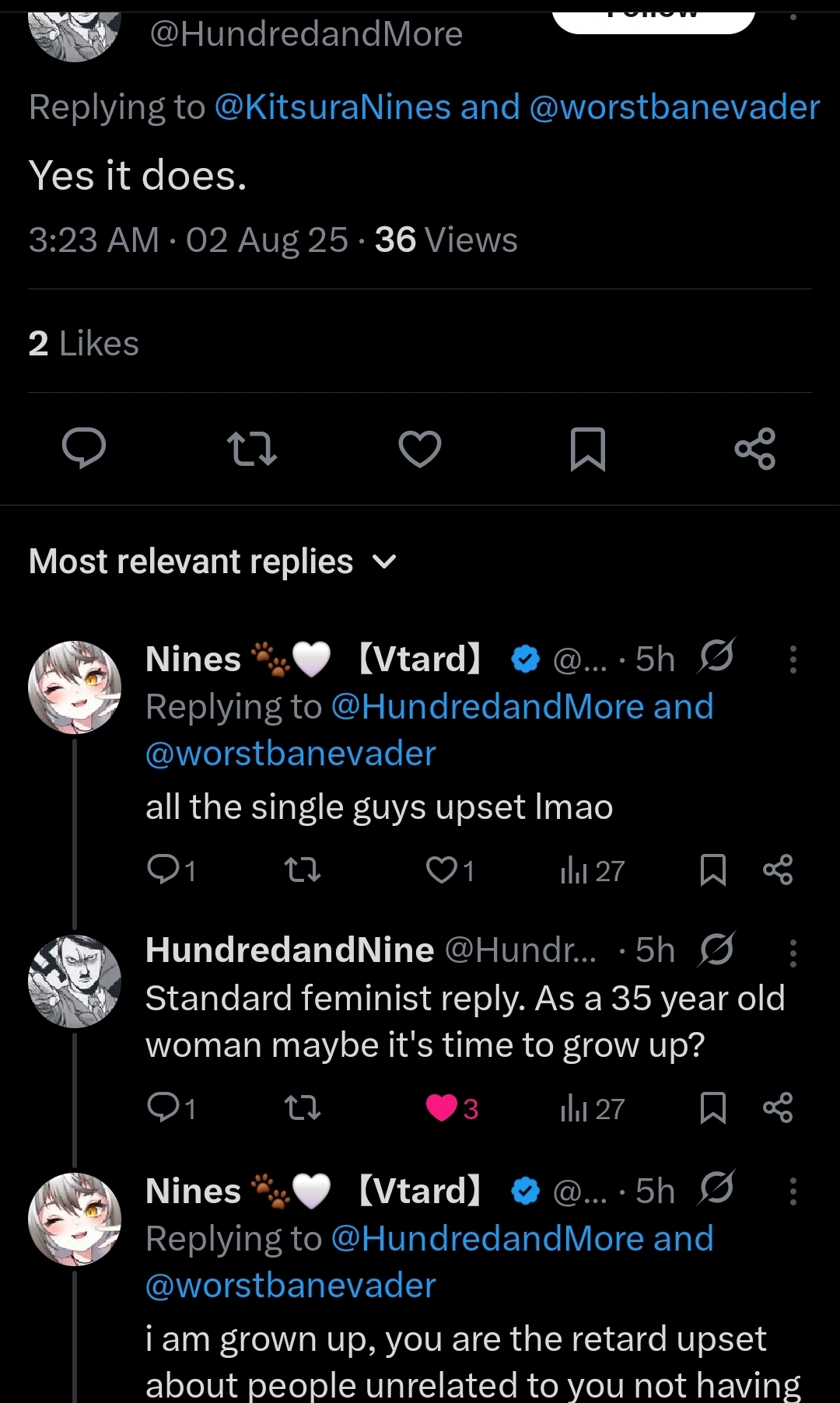Screen dimensions: 840x1403
Task: Open @worstbanevader link in the top reply line
Action: 674,107
